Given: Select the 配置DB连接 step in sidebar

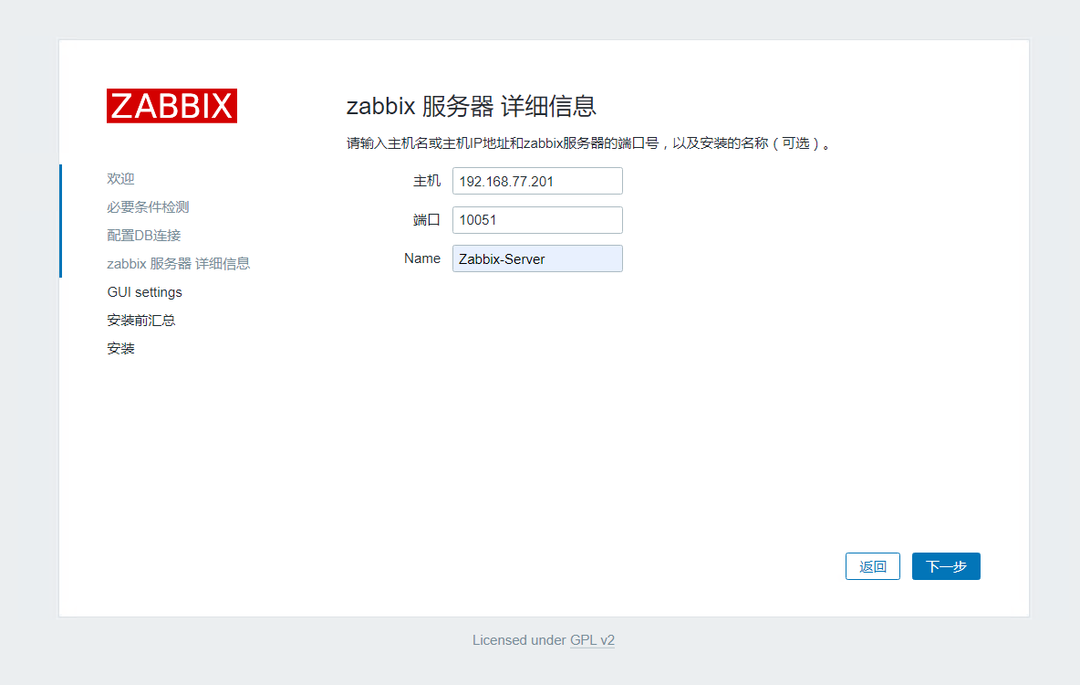Looking at the screenshot, I should tap(144, 235).
